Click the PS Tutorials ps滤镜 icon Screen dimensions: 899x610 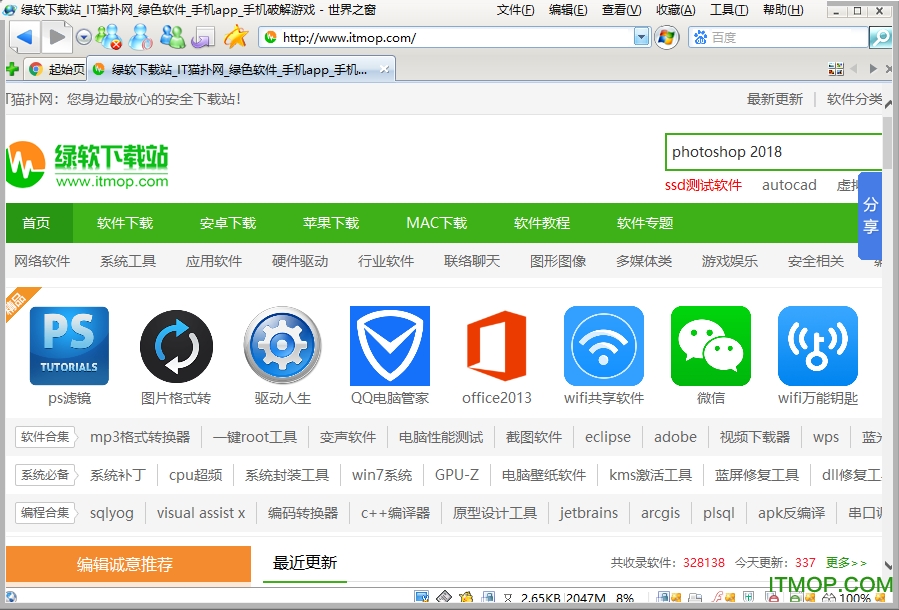tap(69, 346)
